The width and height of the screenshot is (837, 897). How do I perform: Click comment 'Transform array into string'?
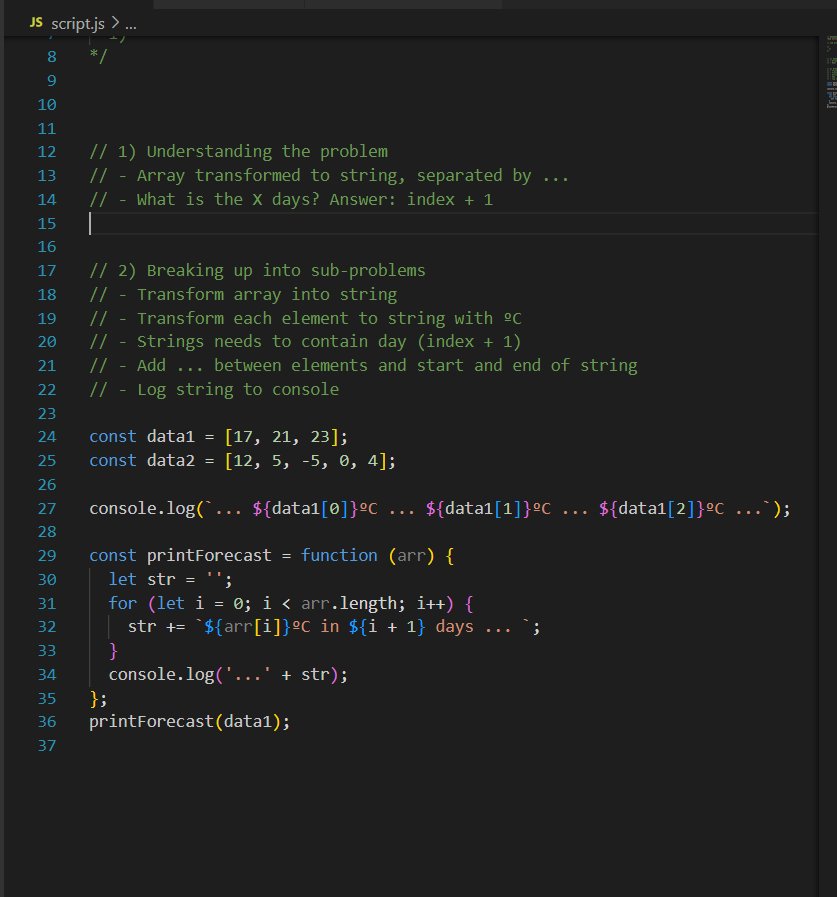(x=267, y=295)
